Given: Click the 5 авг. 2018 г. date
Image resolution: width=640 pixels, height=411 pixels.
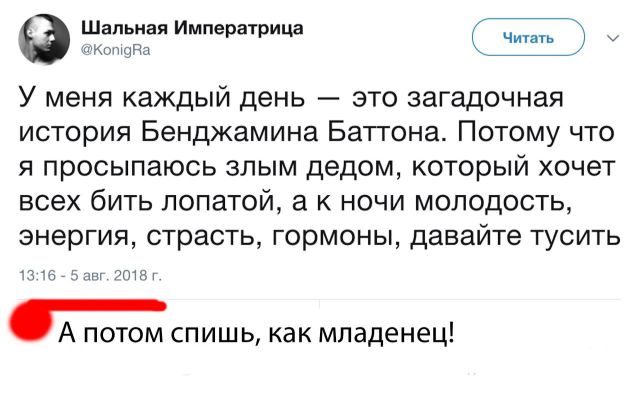Looking at the screenshot, I should pos(116,276).
